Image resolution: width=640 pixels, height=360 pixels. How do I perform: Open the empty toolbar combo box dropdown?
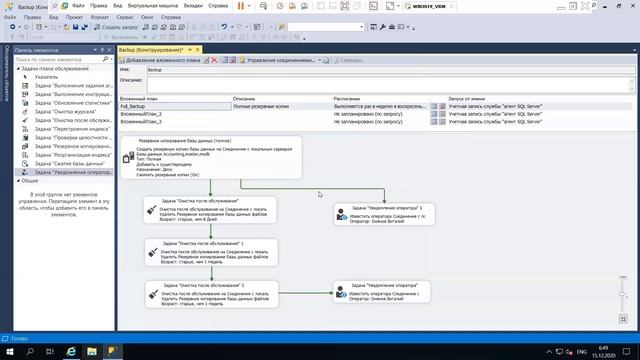tap(361, 27)
